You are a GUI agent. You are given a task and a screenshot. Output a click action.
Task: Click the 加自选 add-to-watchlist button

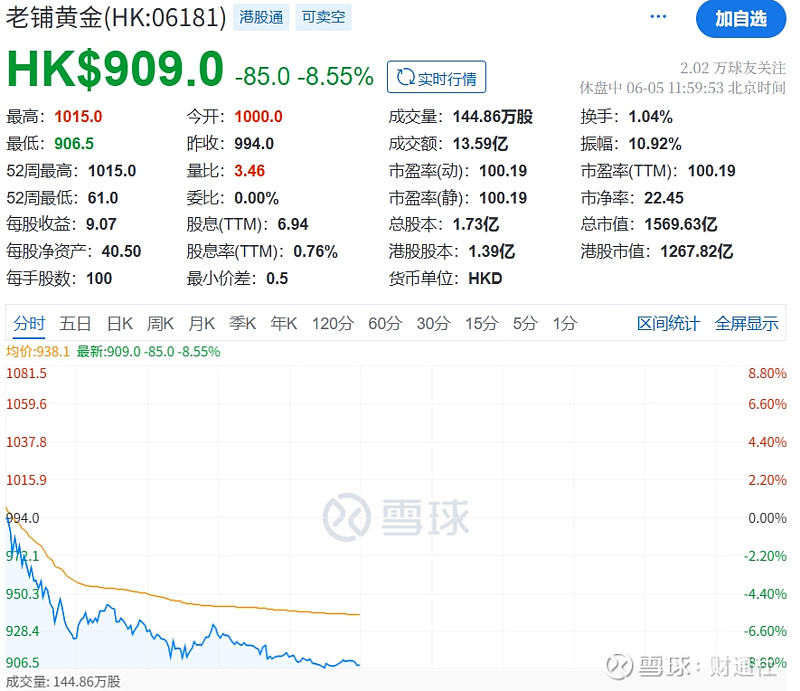741,19
